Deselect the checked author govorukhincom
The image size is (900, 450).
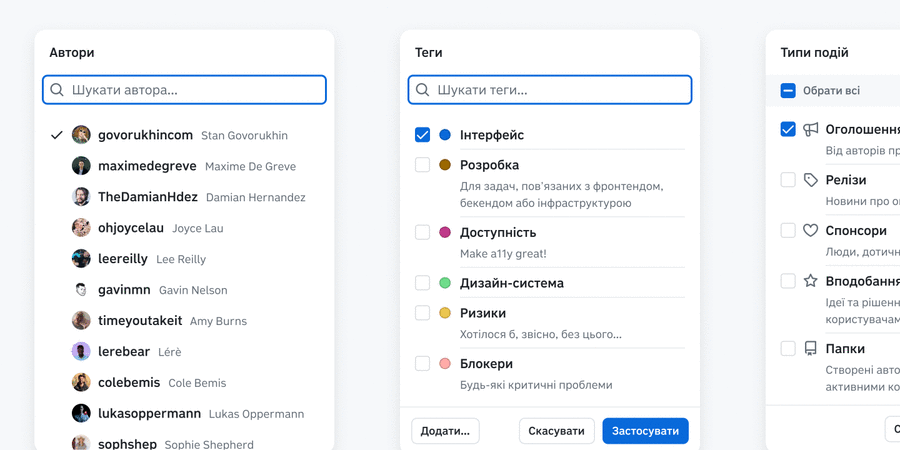(x=145, y=135)
